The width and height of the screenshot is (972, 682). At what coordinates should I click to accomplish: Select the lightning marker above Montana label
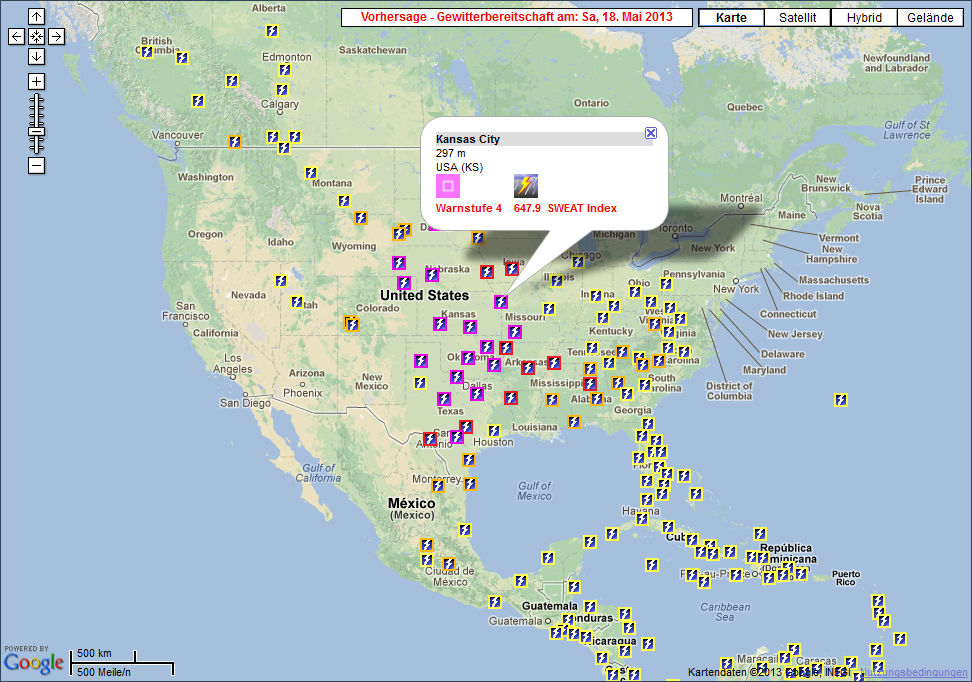[311, 173]
